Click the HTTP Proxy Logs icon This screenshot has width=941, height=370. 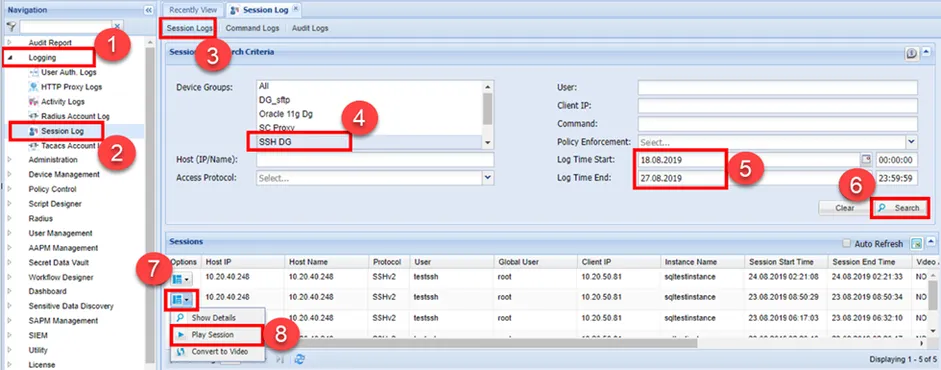pyautogui.click(x=34, y=87)
